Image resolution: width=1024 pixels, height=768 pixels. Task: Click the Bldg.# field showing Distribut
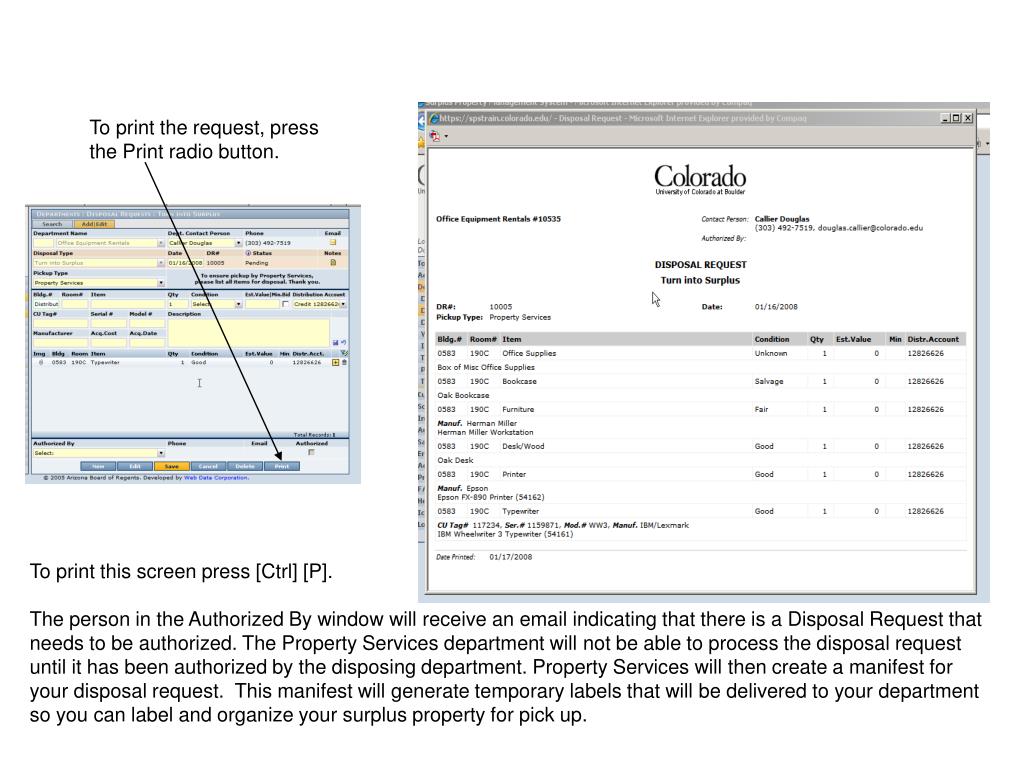(x=46, y=304)
